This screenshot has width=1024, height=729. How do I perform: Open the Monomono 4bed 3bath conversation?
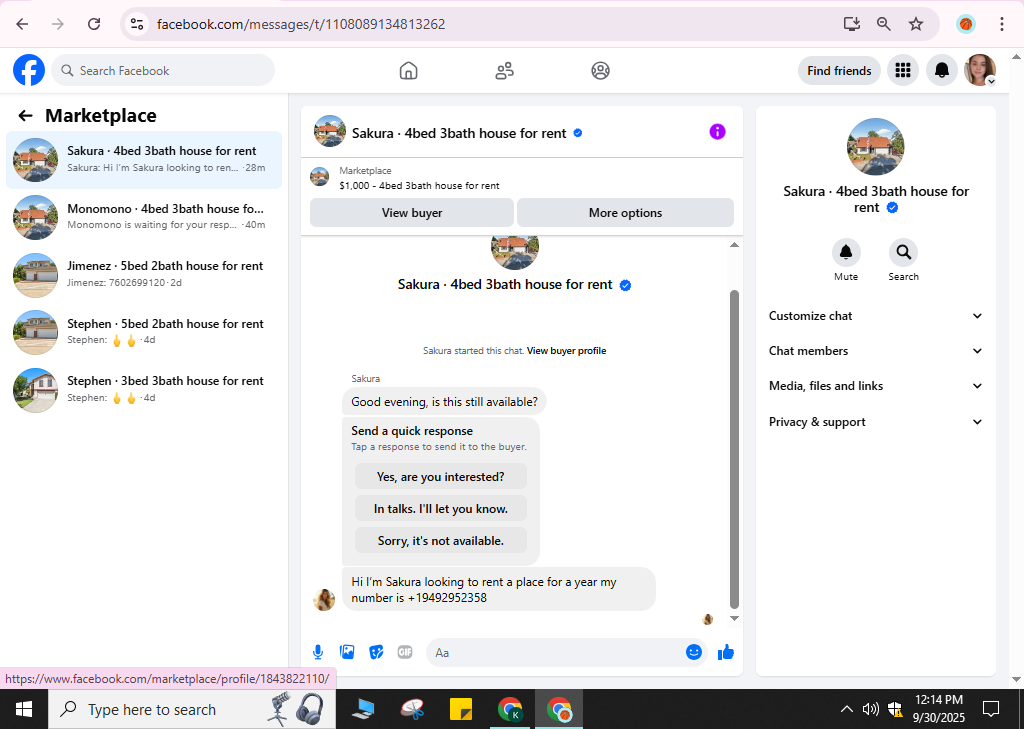tap(144, 217)
